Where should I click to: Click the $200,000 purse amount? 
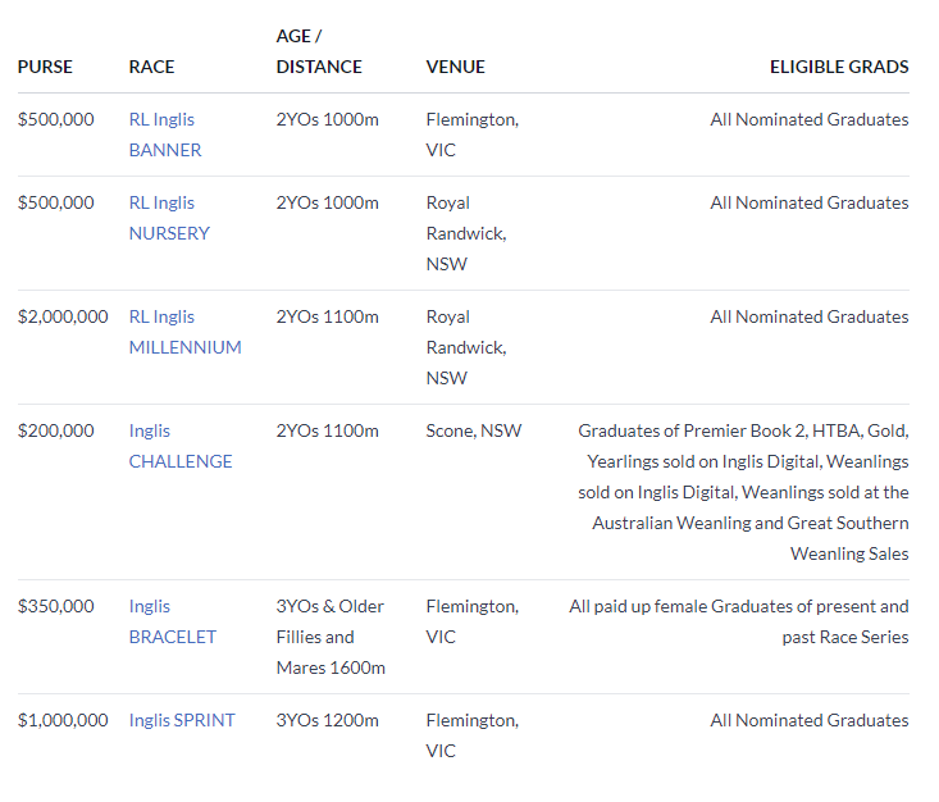(56, 431)
